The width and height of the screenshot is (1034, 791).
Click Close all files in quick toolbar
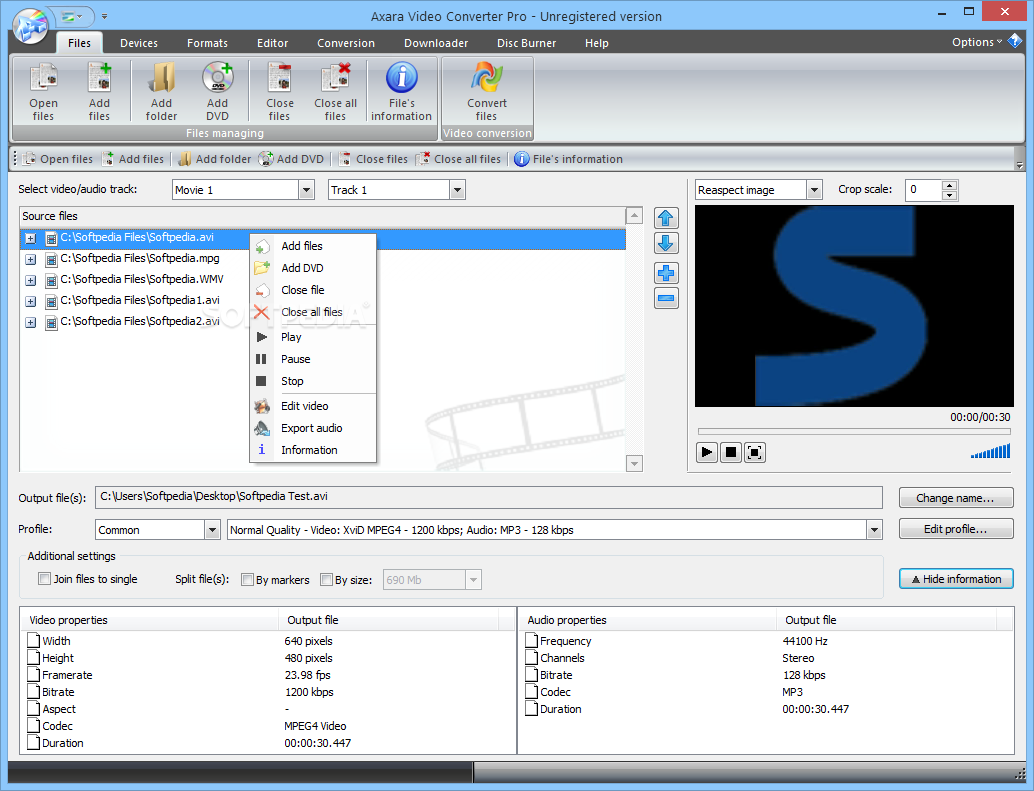point(459,159)
